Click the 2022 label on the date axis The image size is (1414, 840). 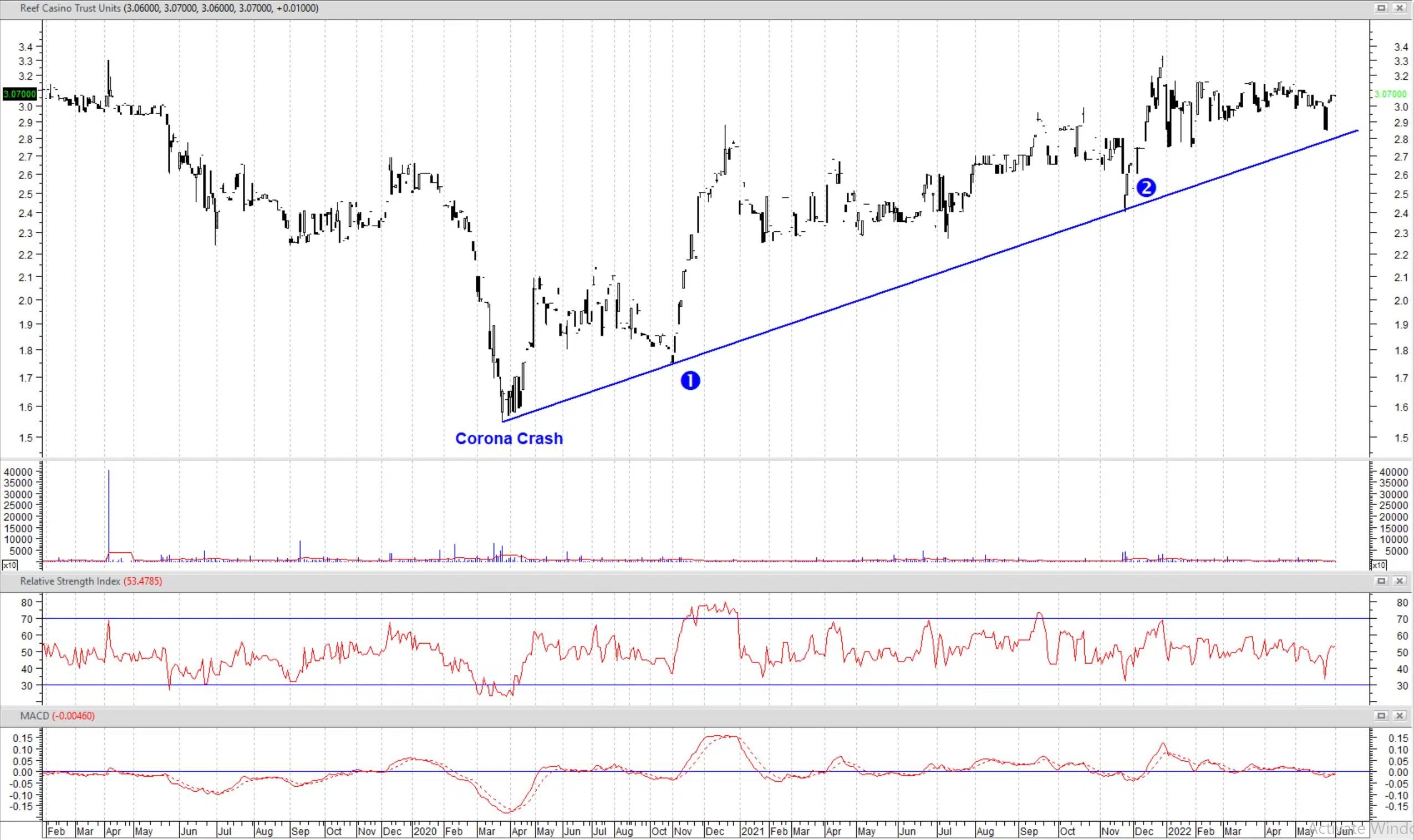point(1179,831)
